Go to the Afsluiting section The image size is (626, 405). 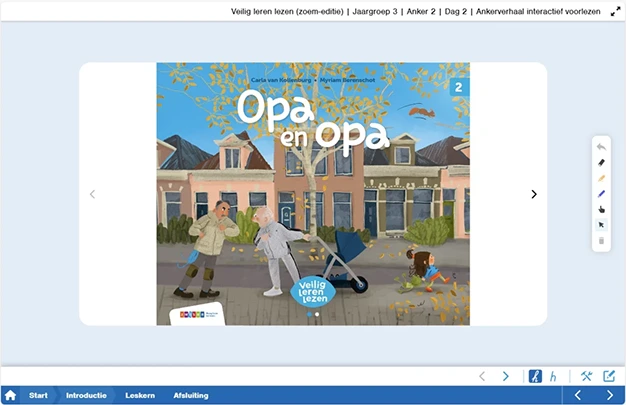point(191,396)
